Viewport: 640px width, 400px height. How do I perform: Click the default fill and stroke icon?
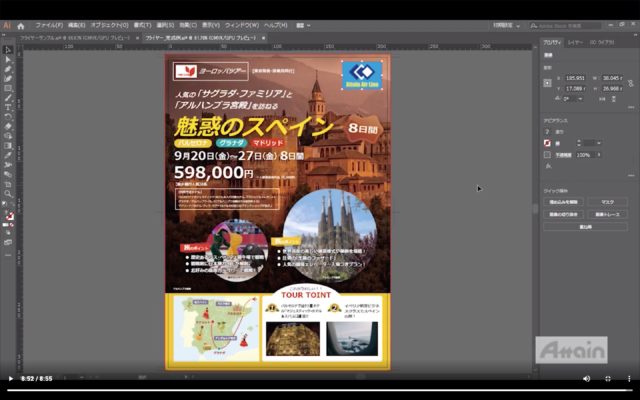[x=4, y=203]
